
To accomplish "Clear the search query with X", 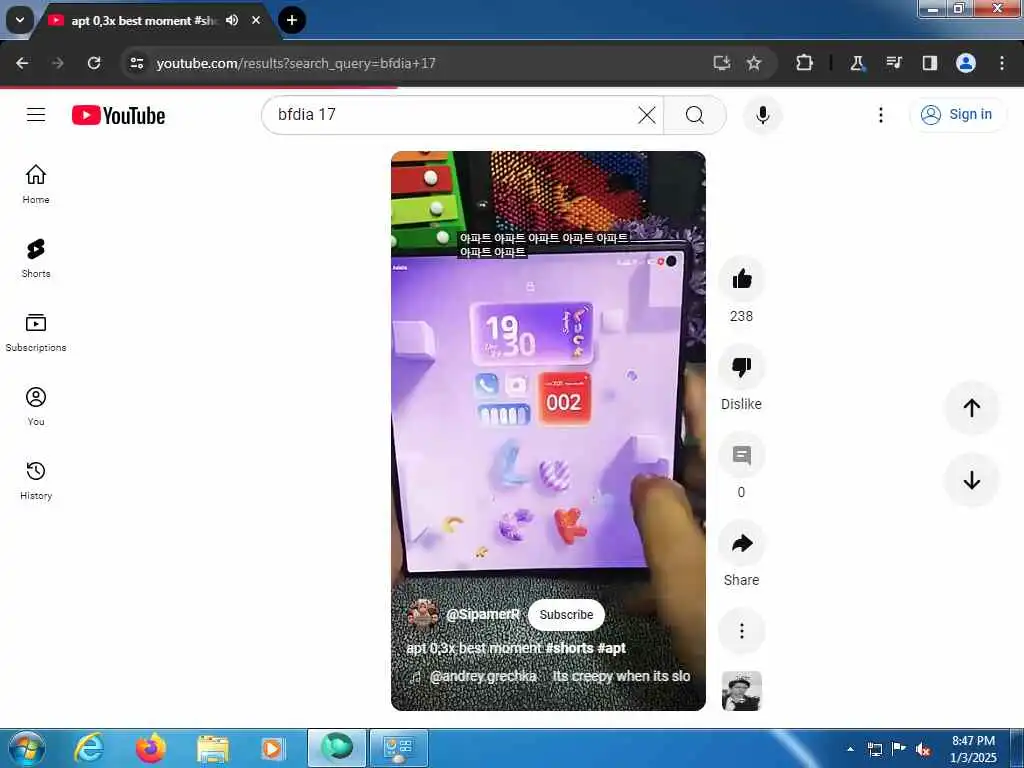I will click(x=647, y=115).
